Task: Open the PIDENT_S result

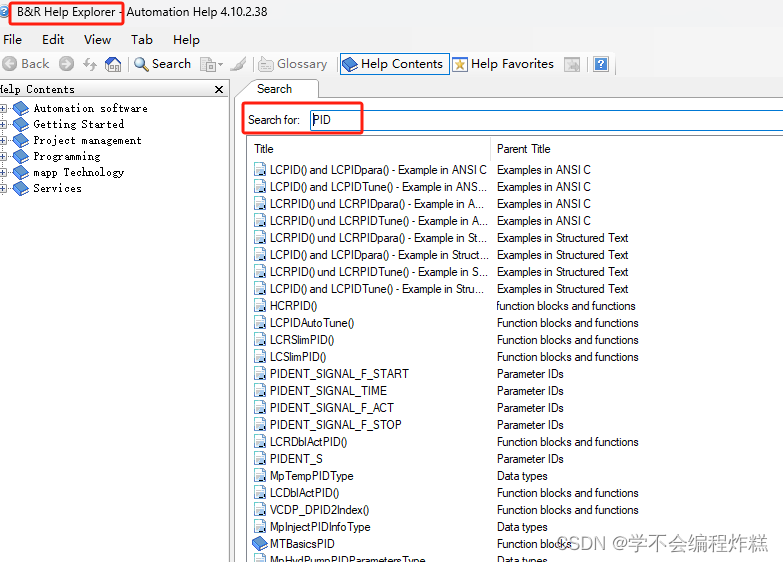Action: pos(296,459)
